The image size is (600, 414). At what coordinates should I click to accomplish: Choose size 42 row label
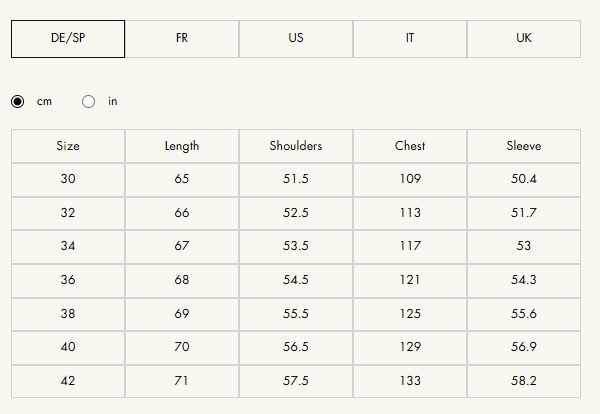pyautogui.click(x=68, y=381)
